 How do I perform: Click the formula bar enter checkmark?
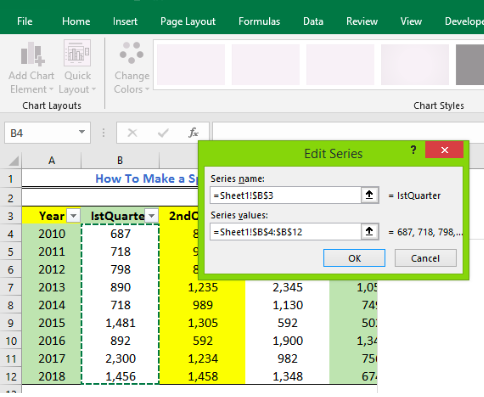pyautogui.click(x=163, y=133)
